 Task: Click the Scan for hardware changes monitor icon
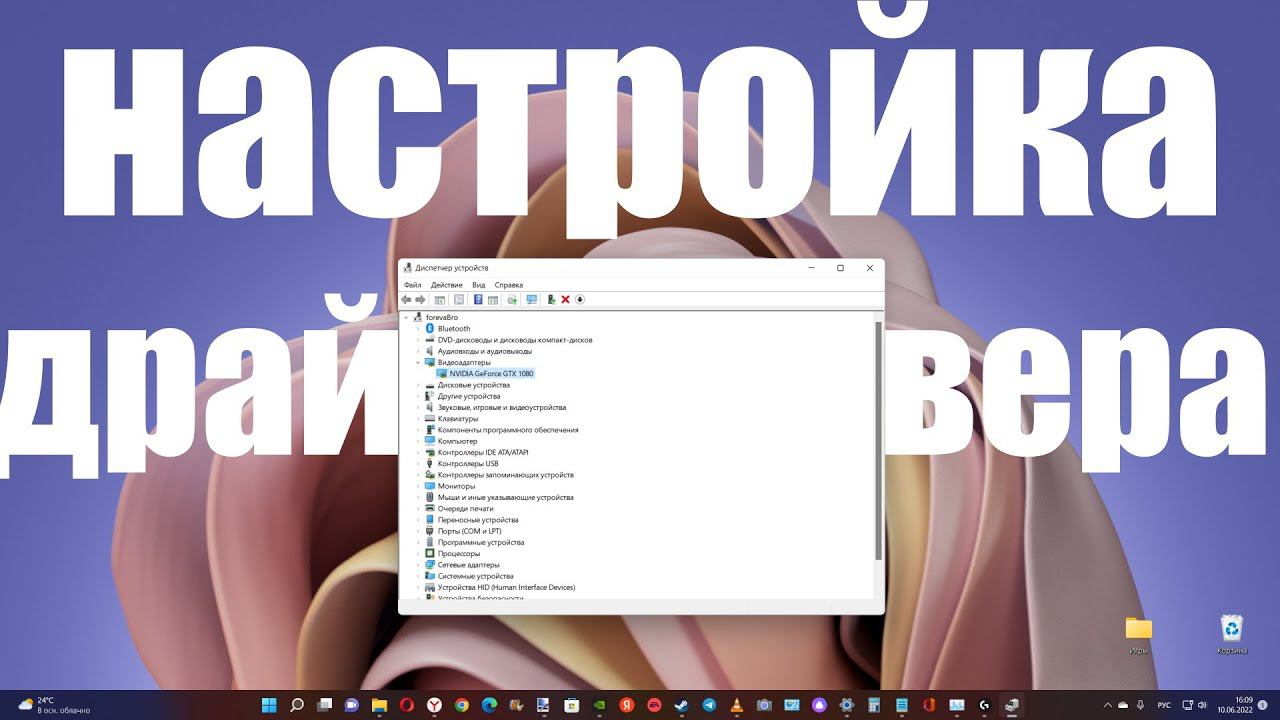pyautogui.click(x=531, y=299)
